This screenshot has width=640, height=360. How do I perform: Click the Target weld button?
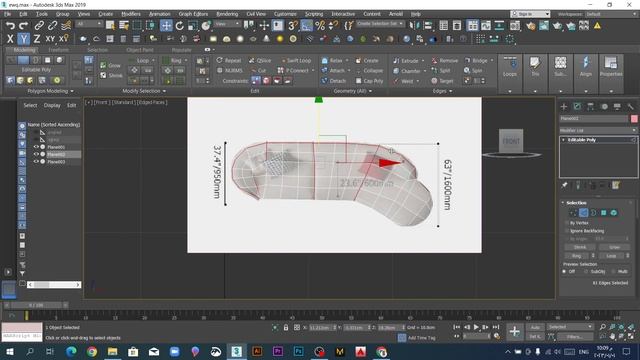click(x=442, y=81)
